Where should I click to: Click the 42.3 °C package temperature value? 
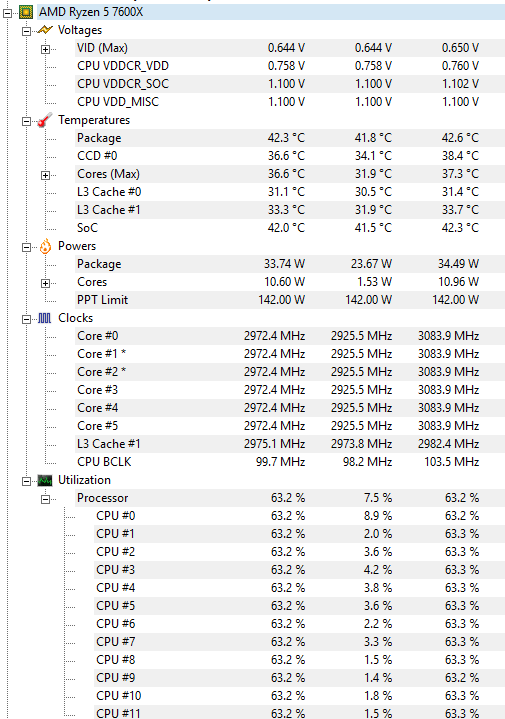coord(286,138)
